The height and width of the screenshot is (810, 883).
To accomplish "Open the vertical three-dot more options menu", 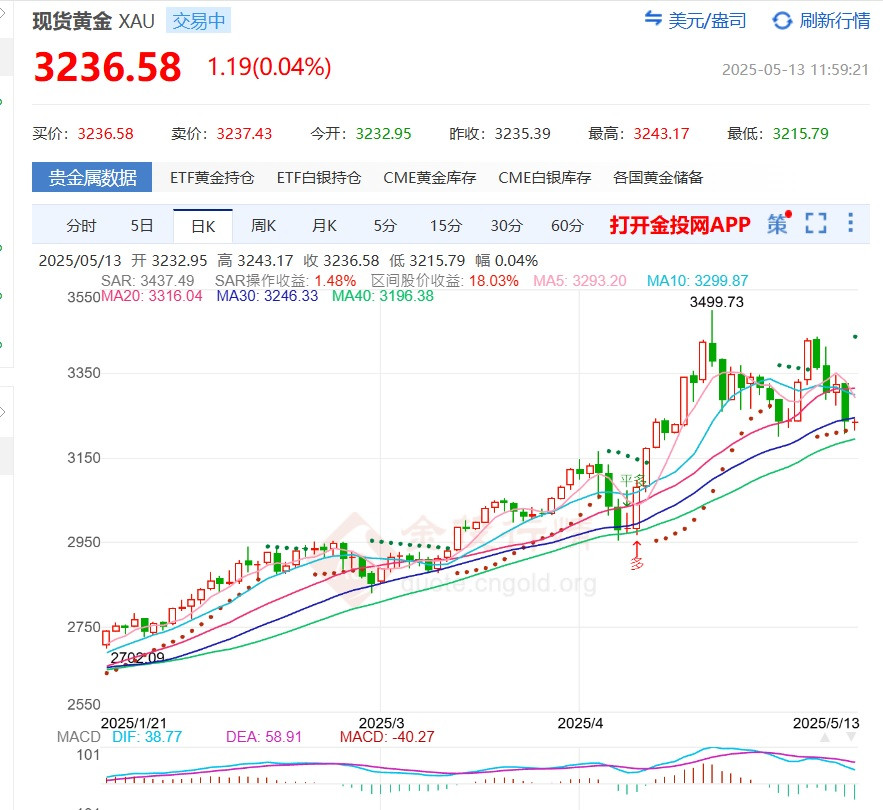I will tap(851, 223).
